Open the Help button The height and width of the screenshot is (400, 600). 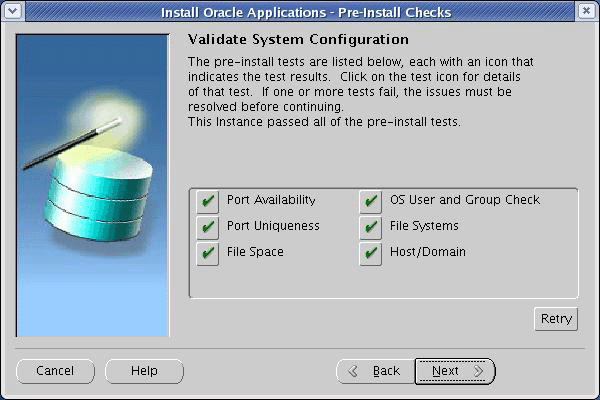(x=144, y=371)
